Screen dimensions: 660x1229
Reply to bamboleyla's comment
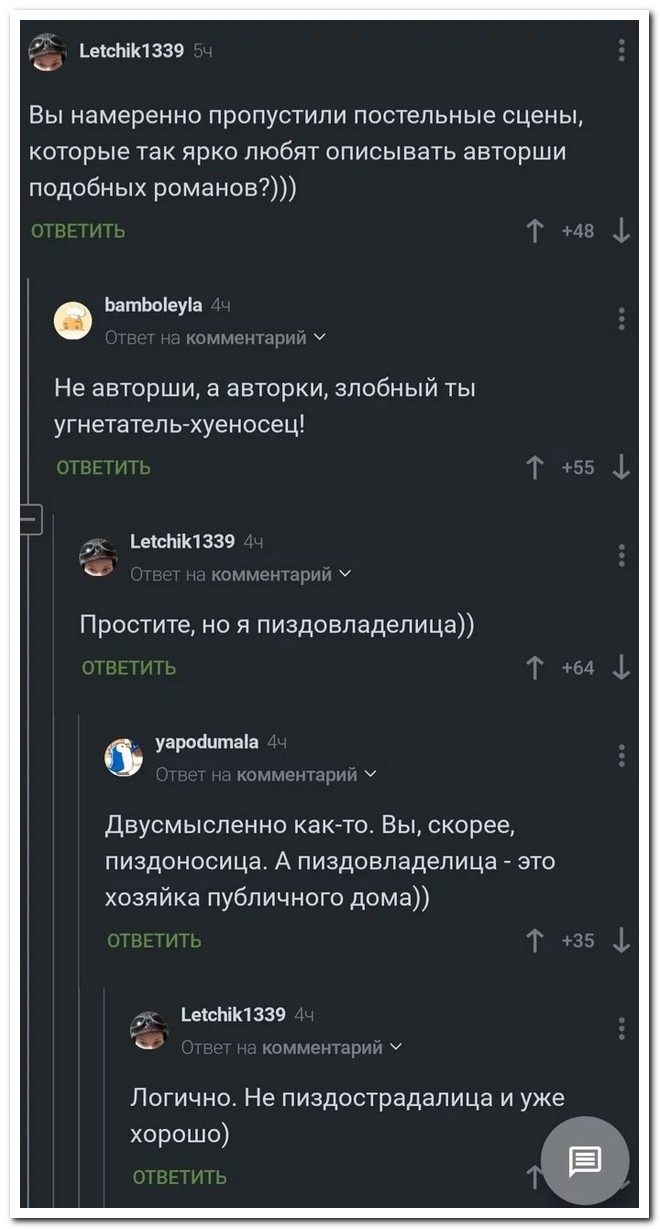click(x=103, y=467)
